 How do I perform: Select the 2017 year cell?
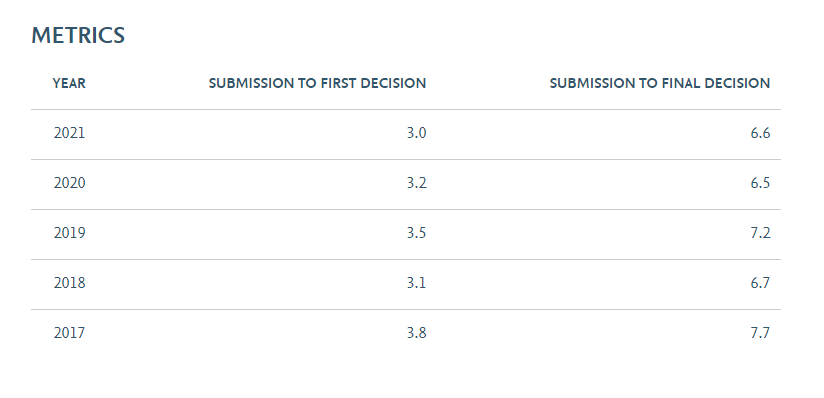coord(69,333)
